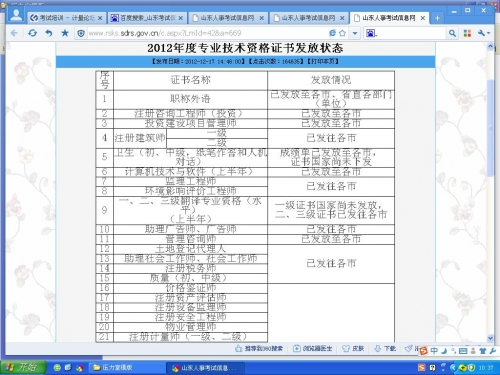The width and height of the screenshot is (500, 375).
Task: Click the tray clock
Action: tap(486, 368)
